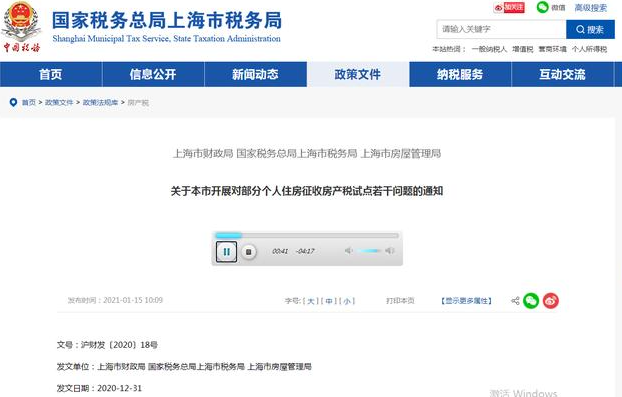Share article via green WeChat icon
Viewport: 622px width, 397px height.
531,301
